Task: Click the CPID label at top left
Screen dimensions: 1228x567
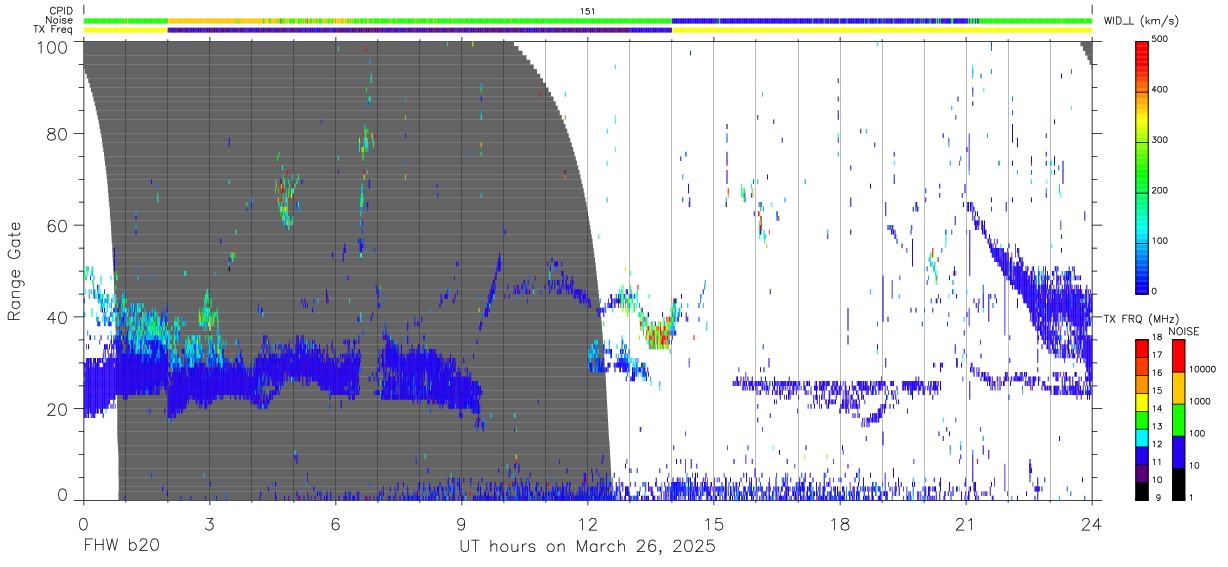Action: 60,11
